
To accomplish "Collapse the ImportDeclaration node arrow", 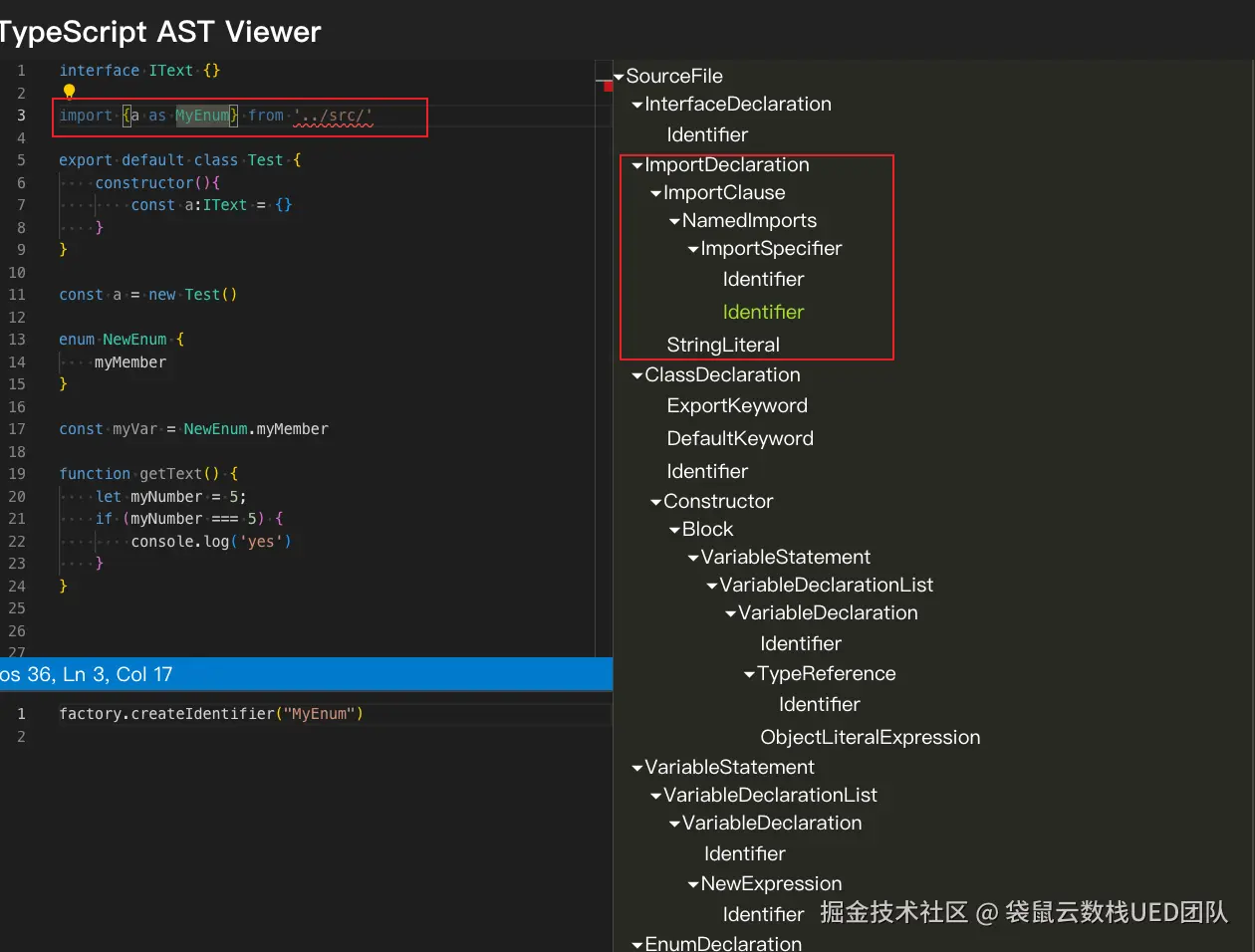I will (x=637, y=165).
